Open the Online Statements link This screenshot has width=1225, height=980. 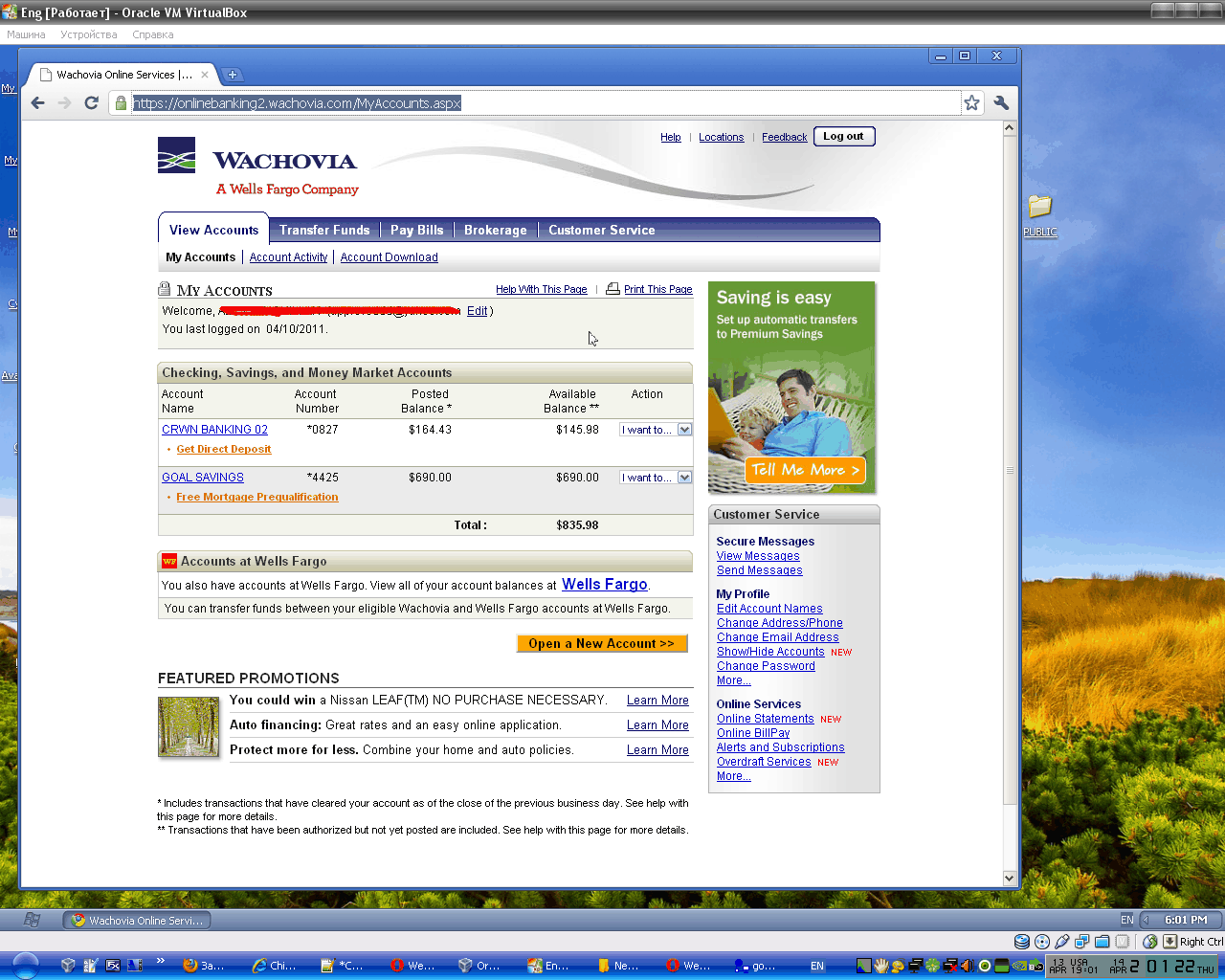766,719
